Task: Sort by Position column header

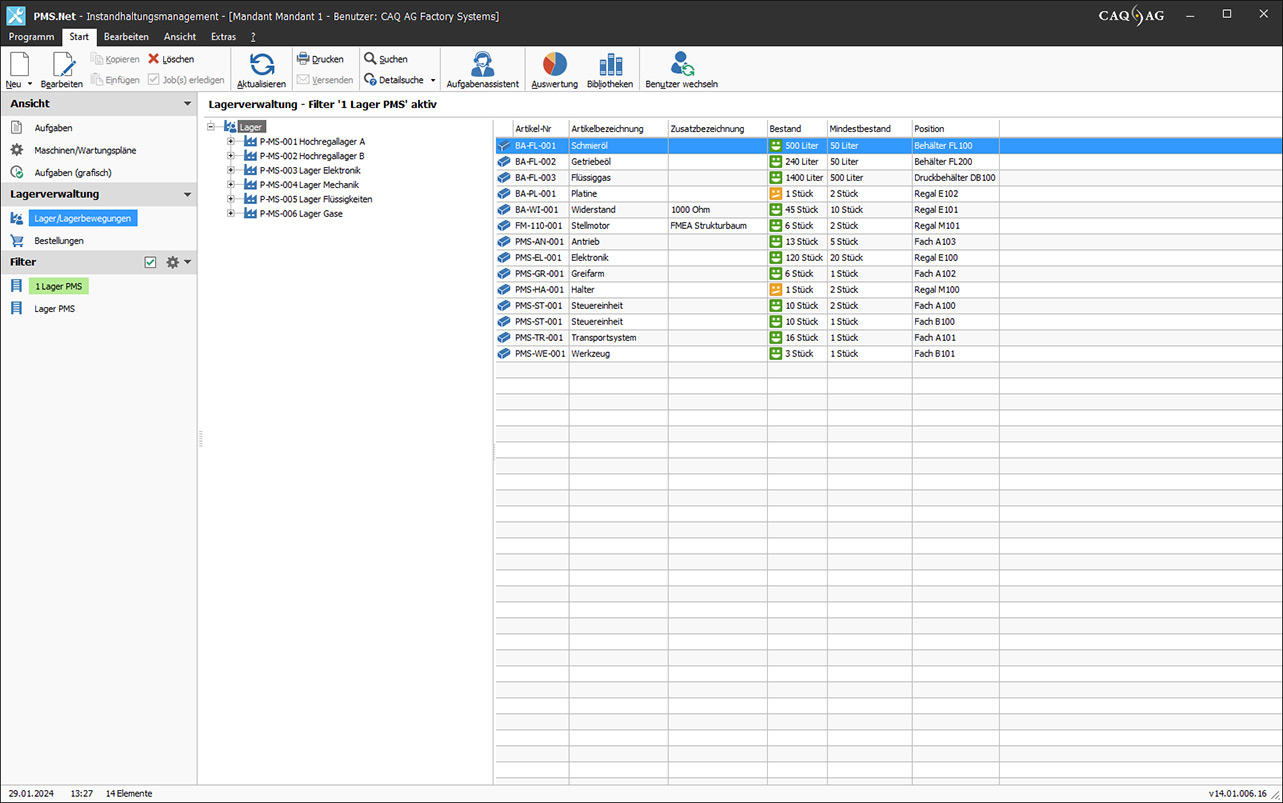Action: pyautogui.click(x=955, y=129)
